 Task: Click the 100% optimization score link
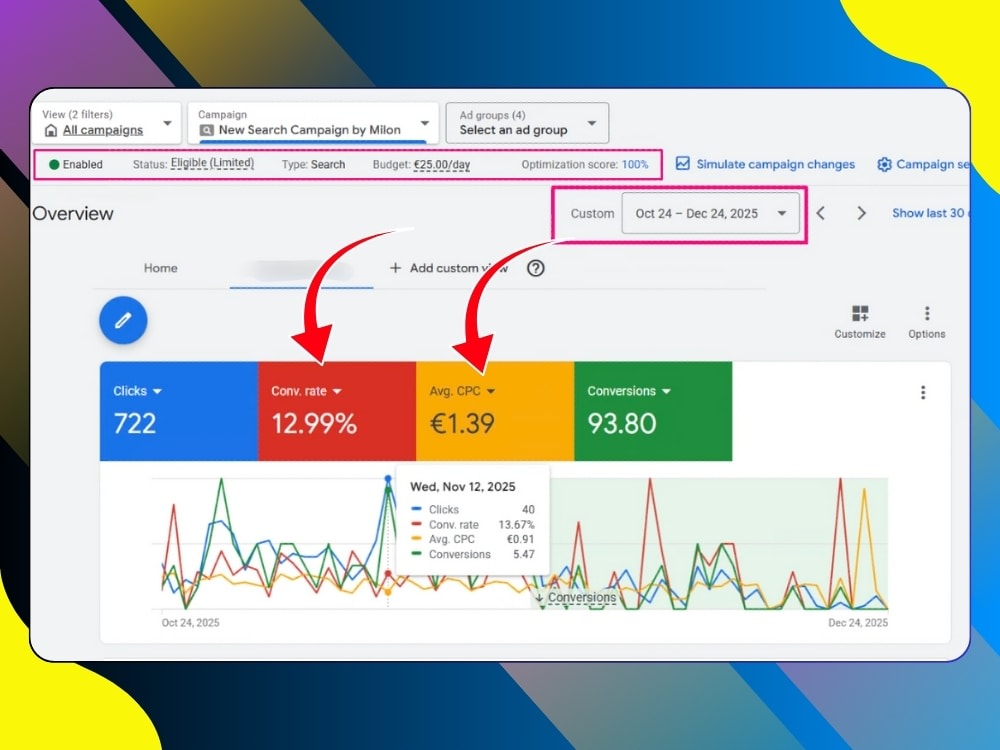point(635,165)
